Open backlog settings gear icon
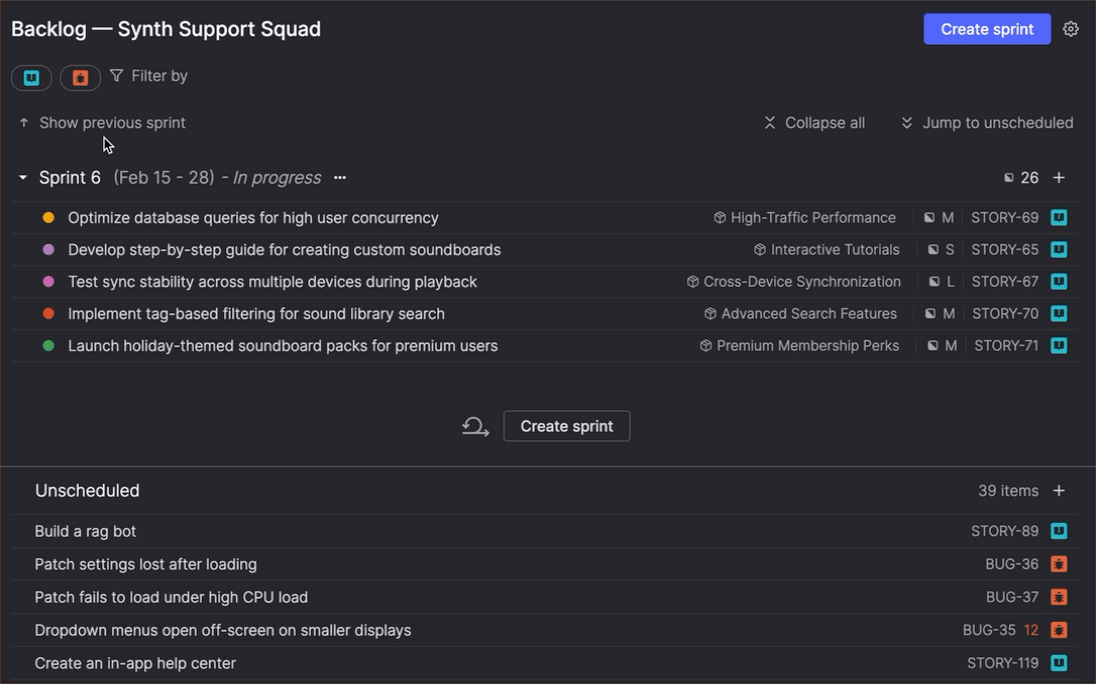Image resolution: width=1096 pixels, height=684 pixels. [x=1071, y=29]
